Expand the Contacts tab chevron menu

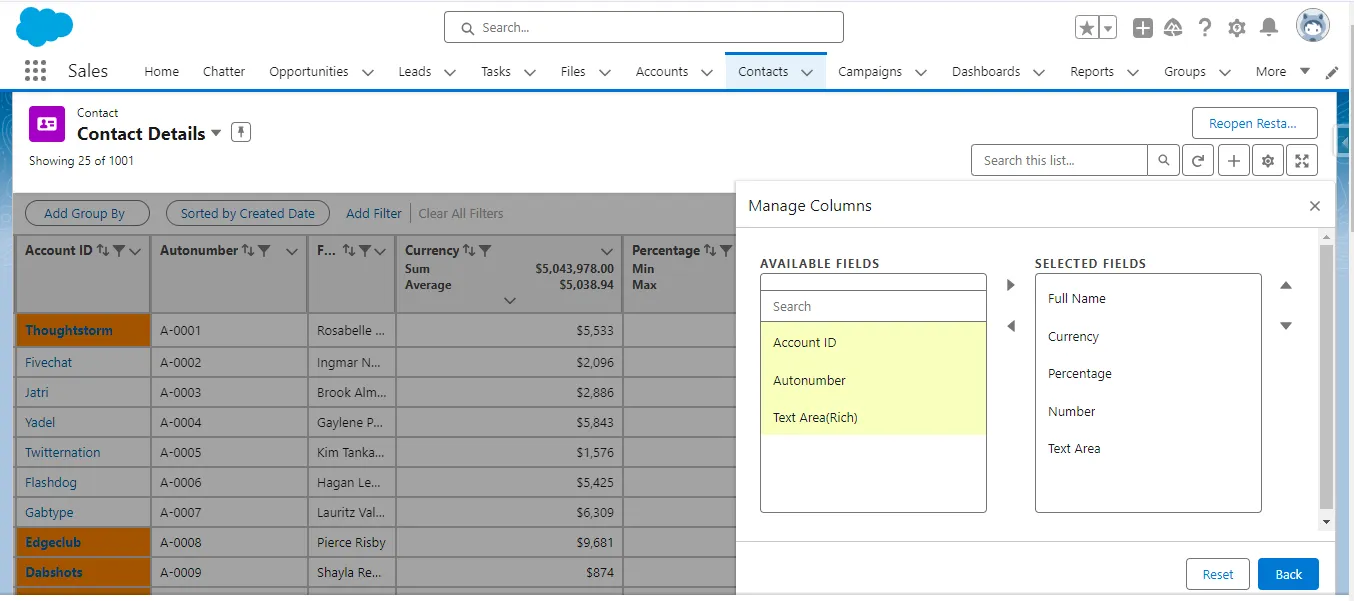(x=809, y=71)
